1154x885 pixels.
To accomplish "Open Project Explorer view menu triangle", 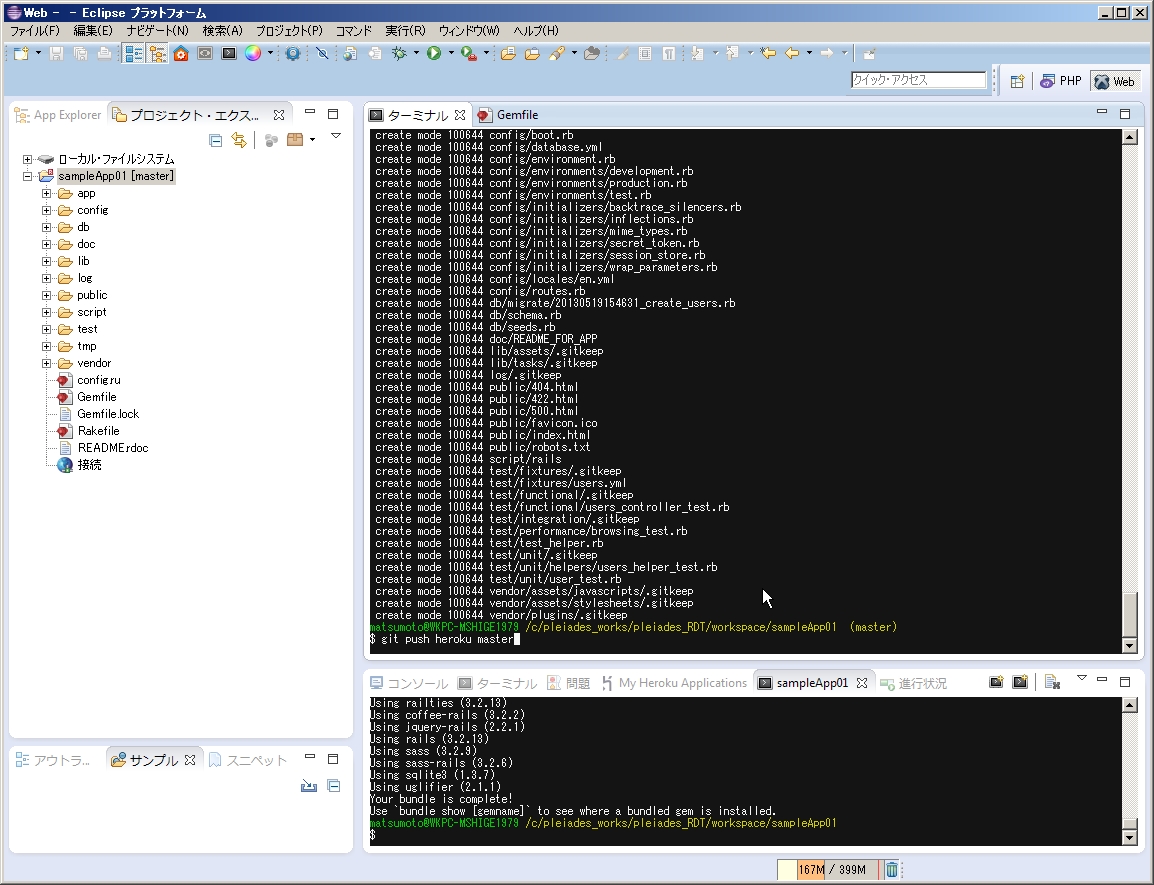I will [x=336, y=136].
